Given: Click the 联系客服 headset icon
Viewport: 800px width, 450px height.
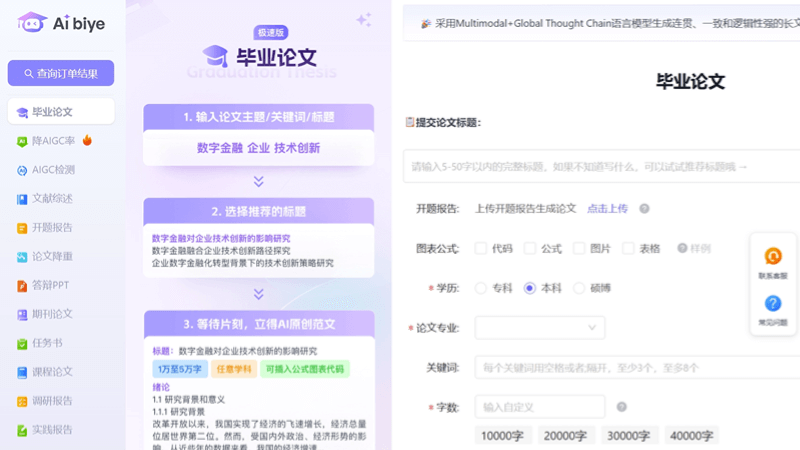Looking at the screenshot, I should click(x=773, y=256).
